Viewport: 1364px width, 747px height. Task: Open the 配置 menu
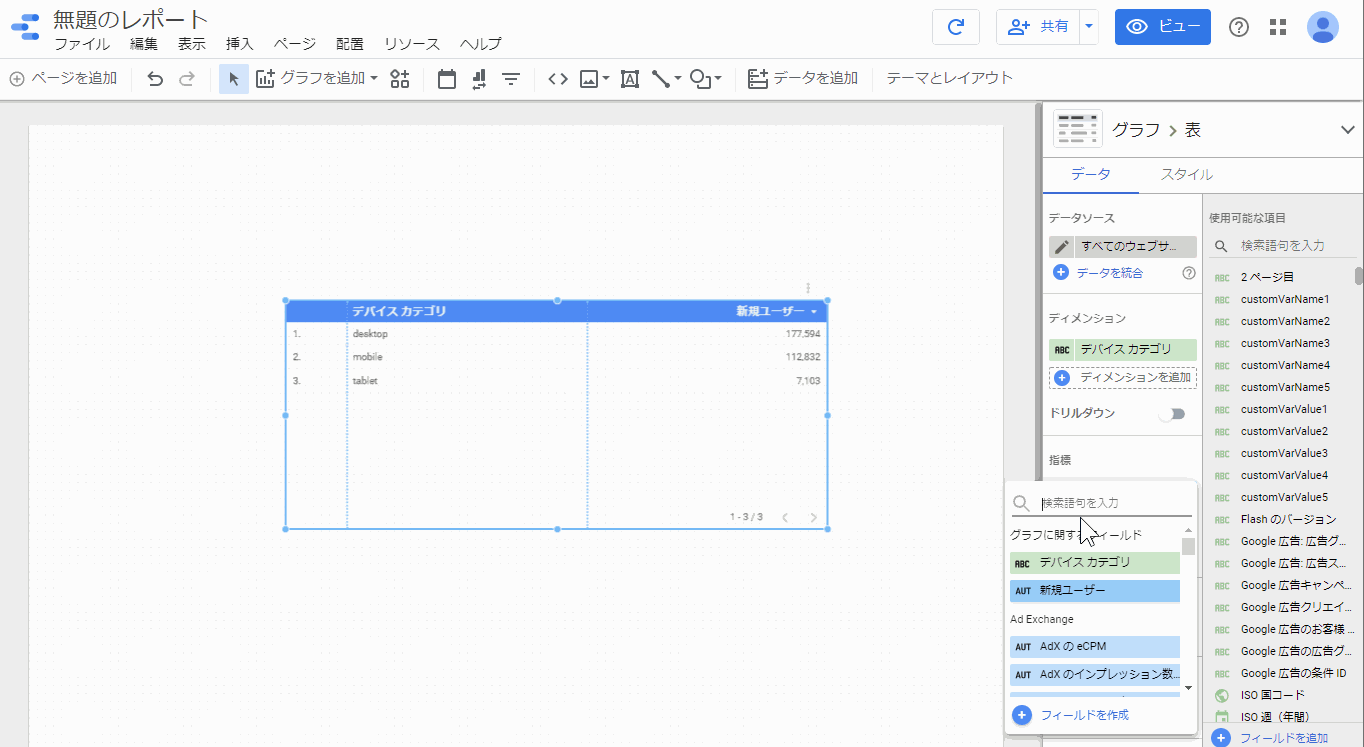point(350,44)
